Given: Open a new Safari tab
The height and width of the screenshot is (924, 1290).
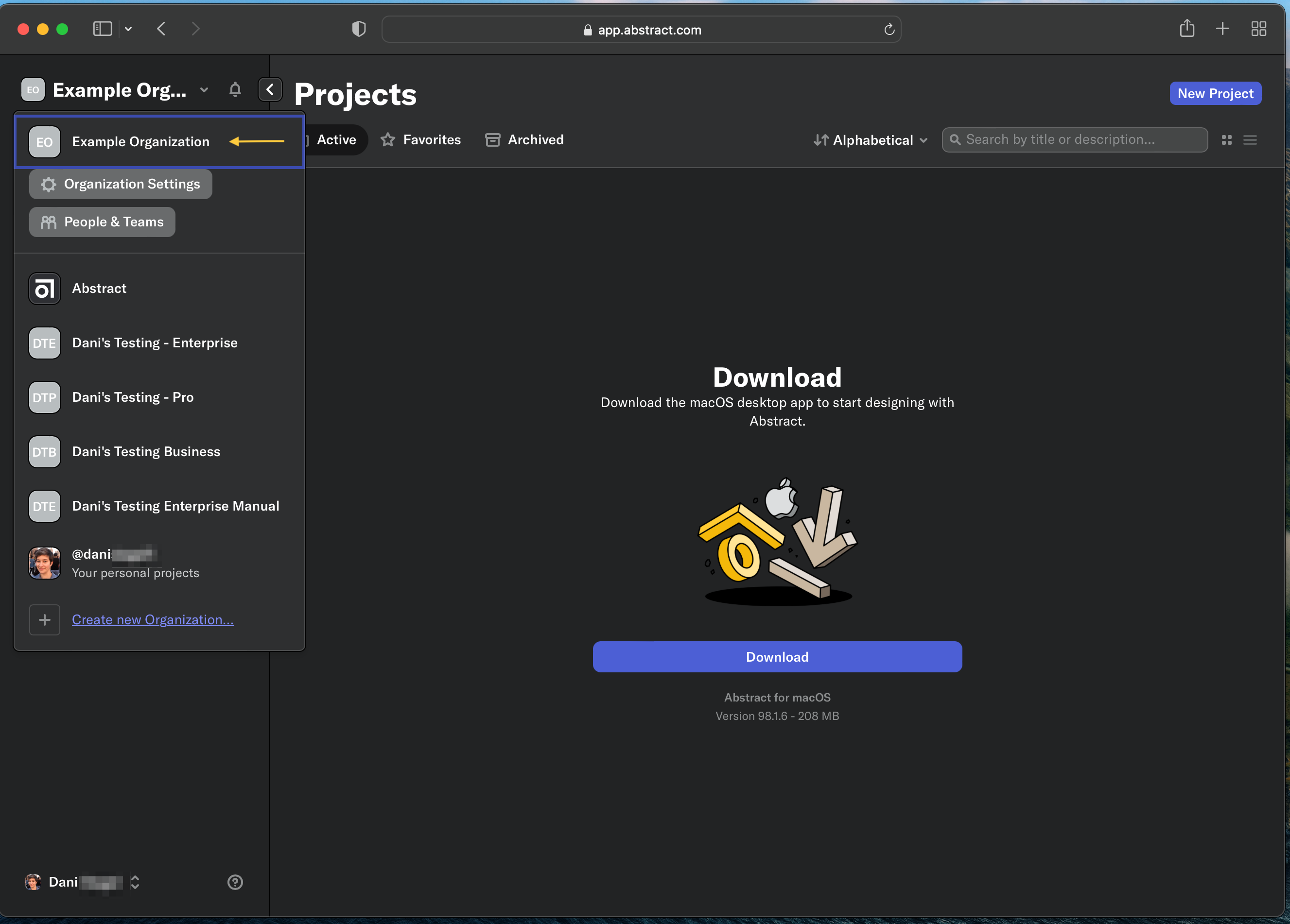Looking at the screenshot, I should [x=1222, y=29].
